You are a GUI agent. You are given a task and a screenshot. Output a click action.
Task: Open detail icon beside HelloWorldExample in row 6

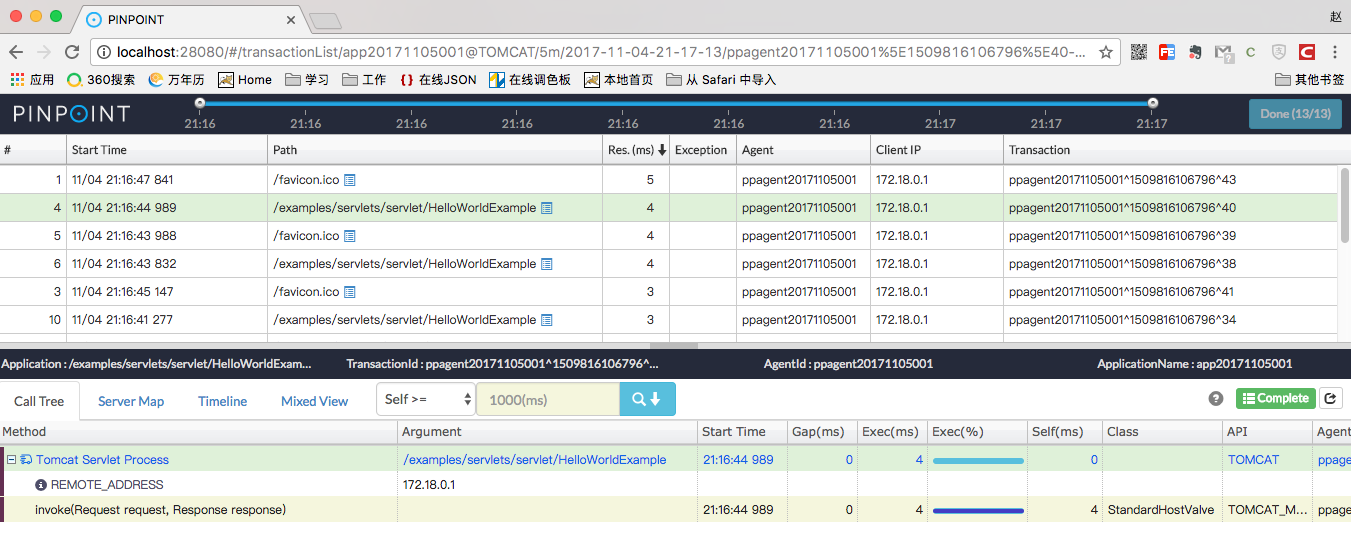tap(547, 264)
